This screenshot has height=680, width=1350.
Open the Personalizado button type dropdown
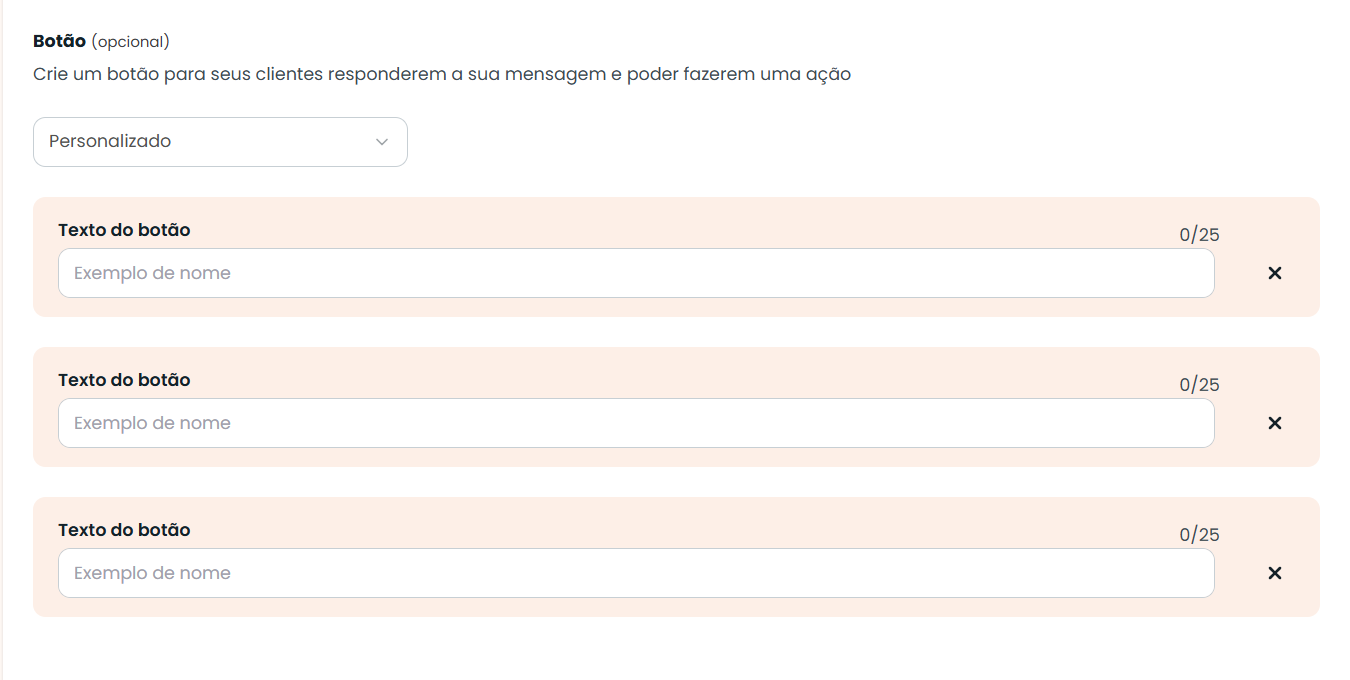pyautogui.click(x=220, y=142)
